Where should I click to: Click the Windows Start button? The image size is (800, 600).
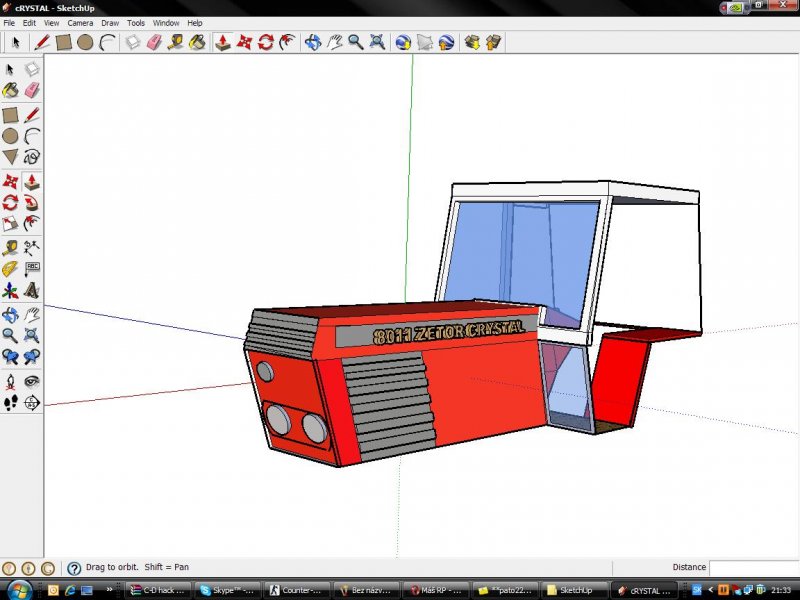click(18, 590)
